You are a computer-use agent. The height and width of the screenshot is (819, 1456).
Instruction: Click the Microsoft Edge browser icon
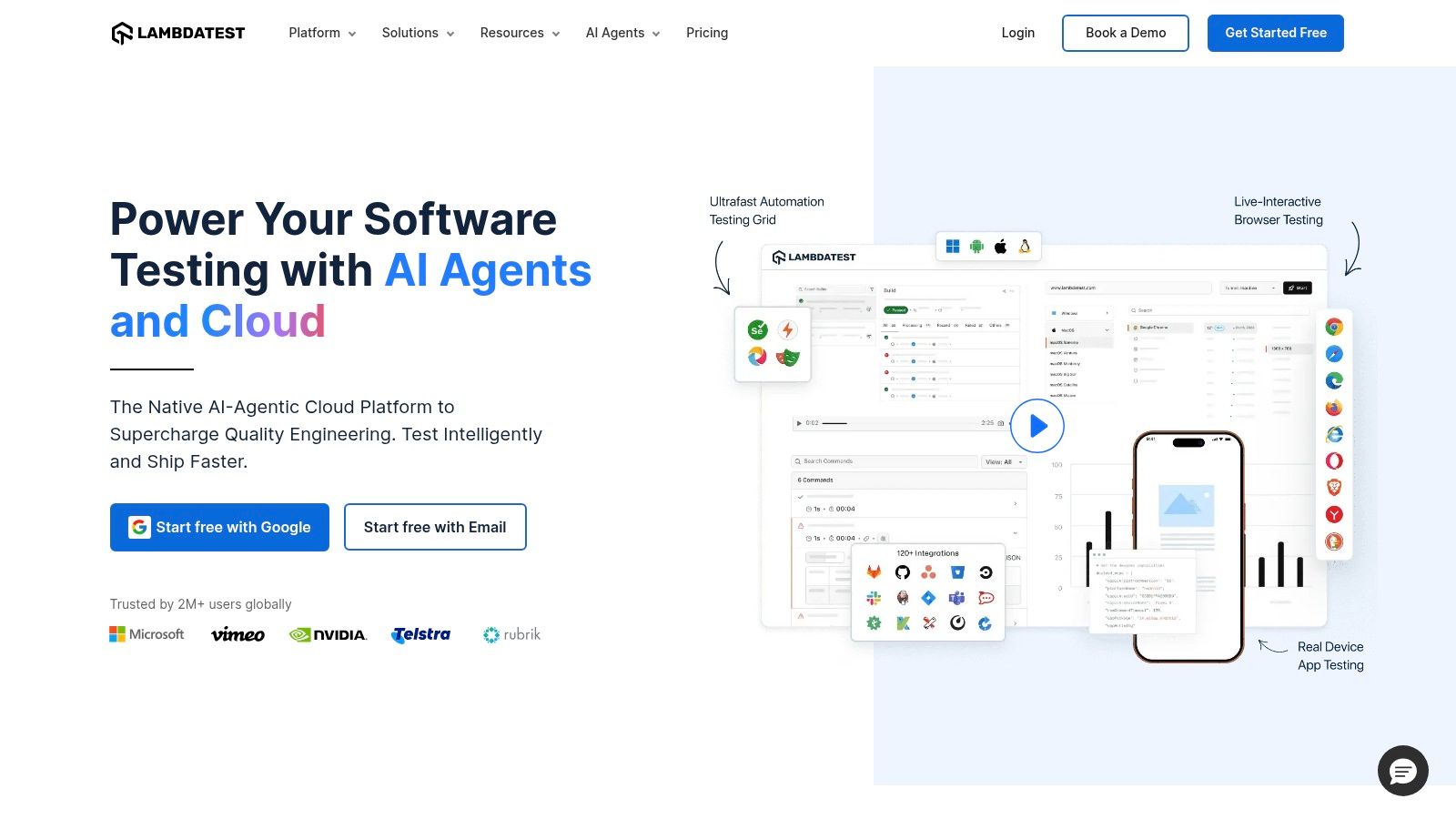click(1334, 381)
